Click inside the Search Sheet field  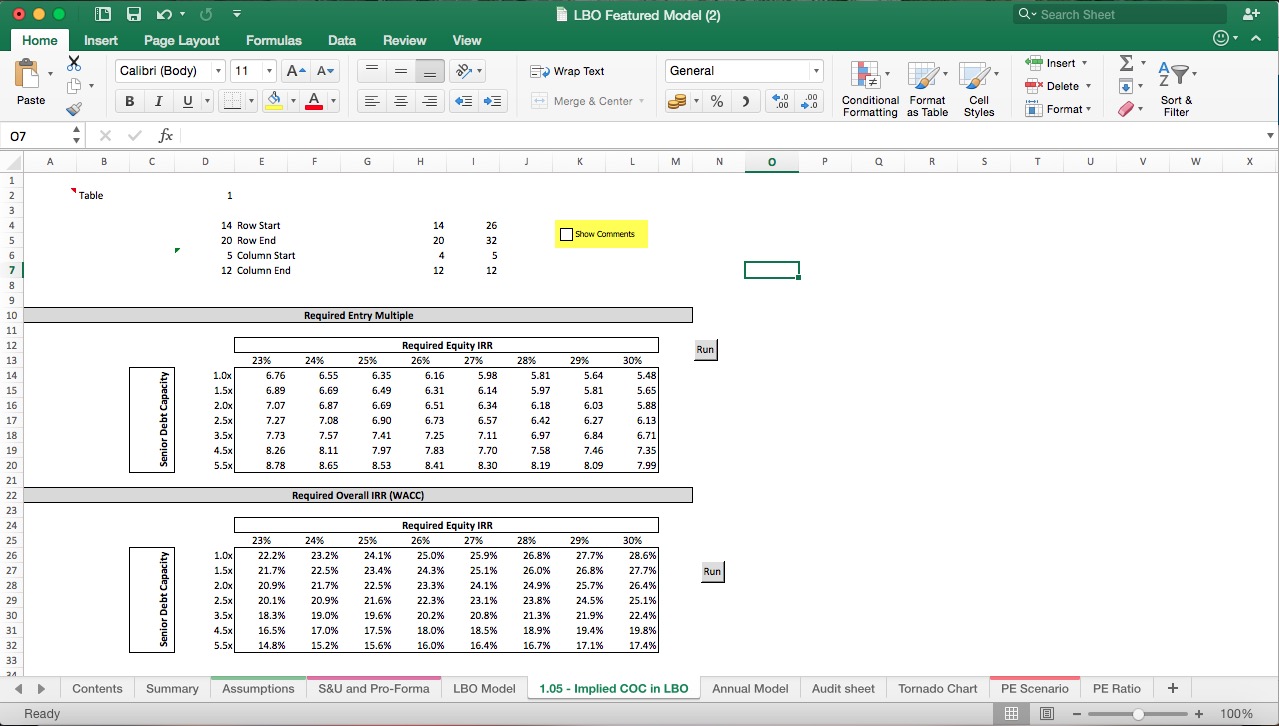pyautogui.click(x=1119, y=14)
